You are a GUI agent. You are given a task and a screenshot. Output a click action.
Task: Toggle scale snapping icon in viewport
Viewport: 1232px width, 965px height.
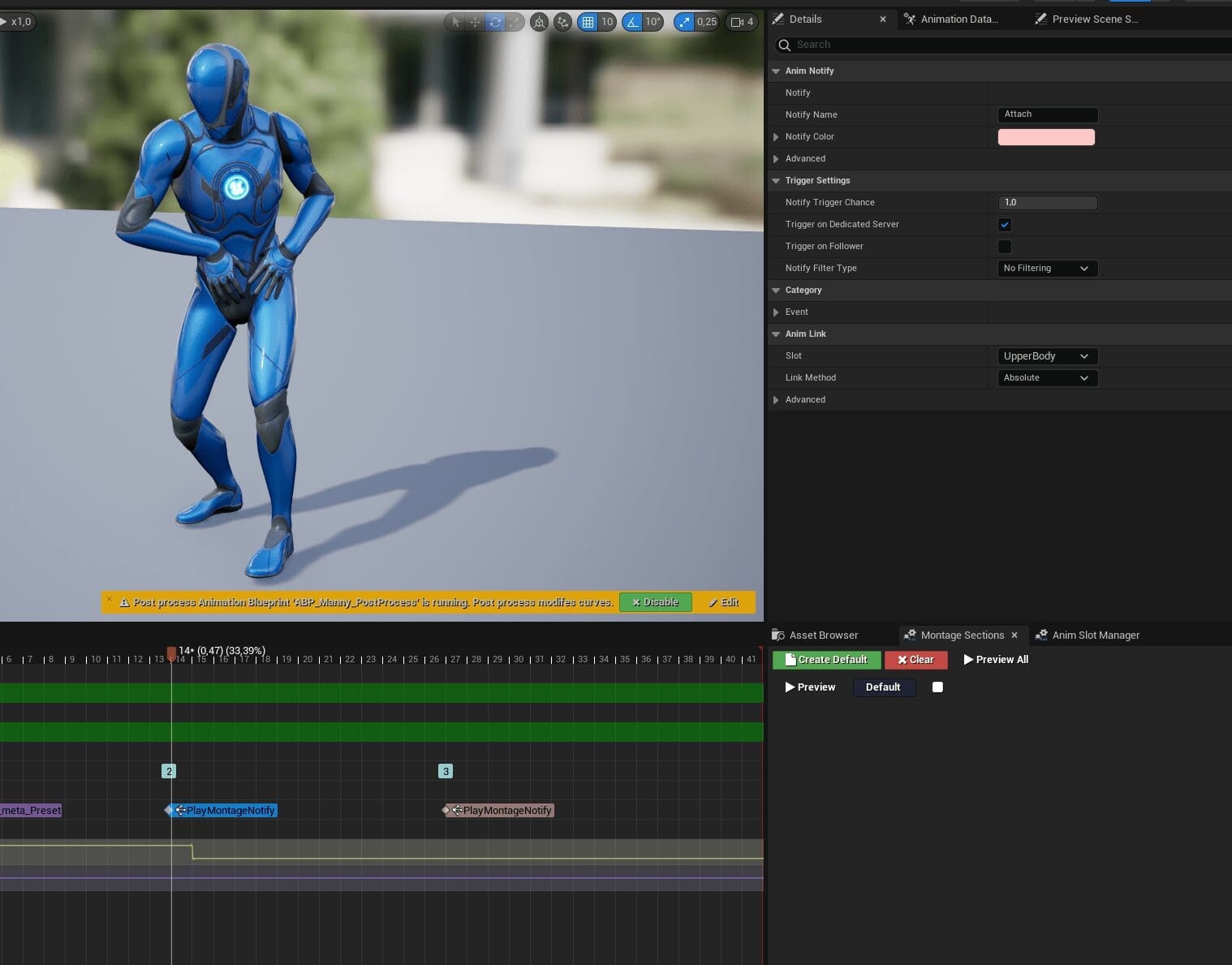(685, 22)
